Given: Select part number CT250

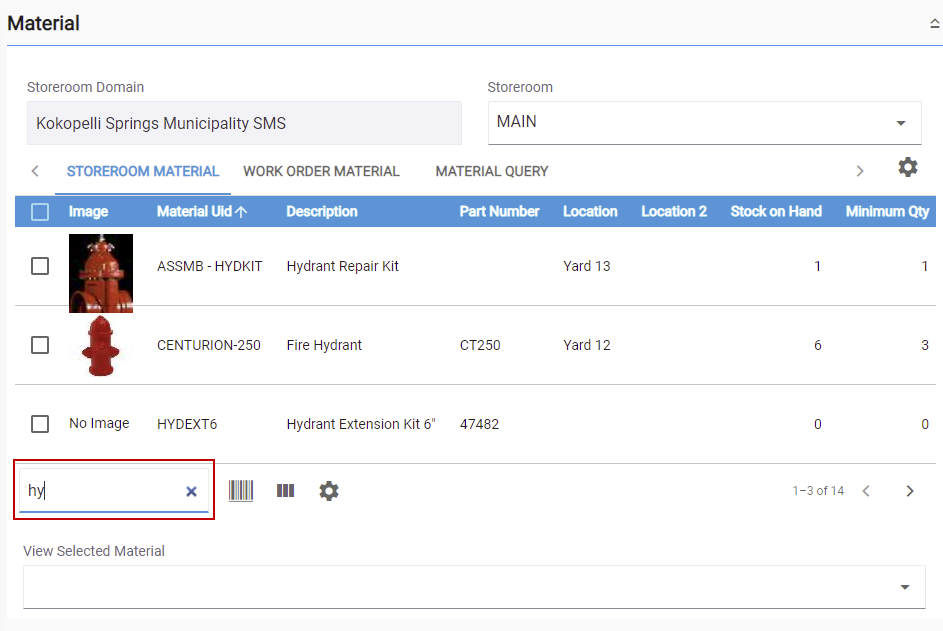Looking at the screenshot, I should point(480,345).
